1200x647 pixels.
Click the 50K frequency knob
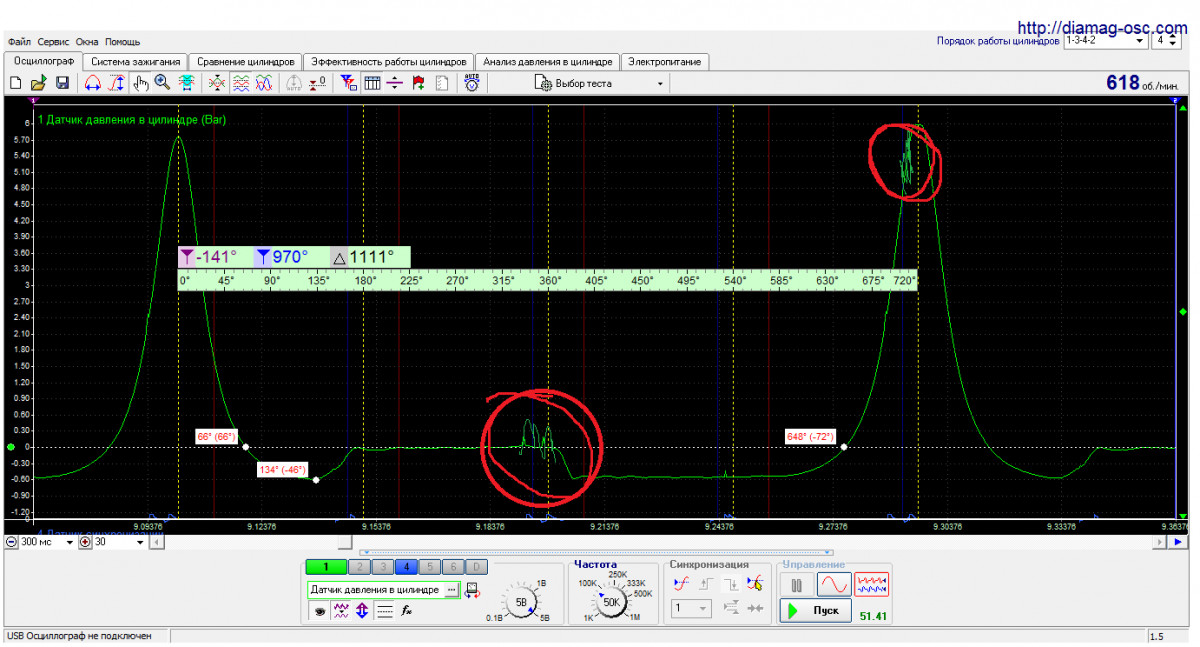click(612, 603)
